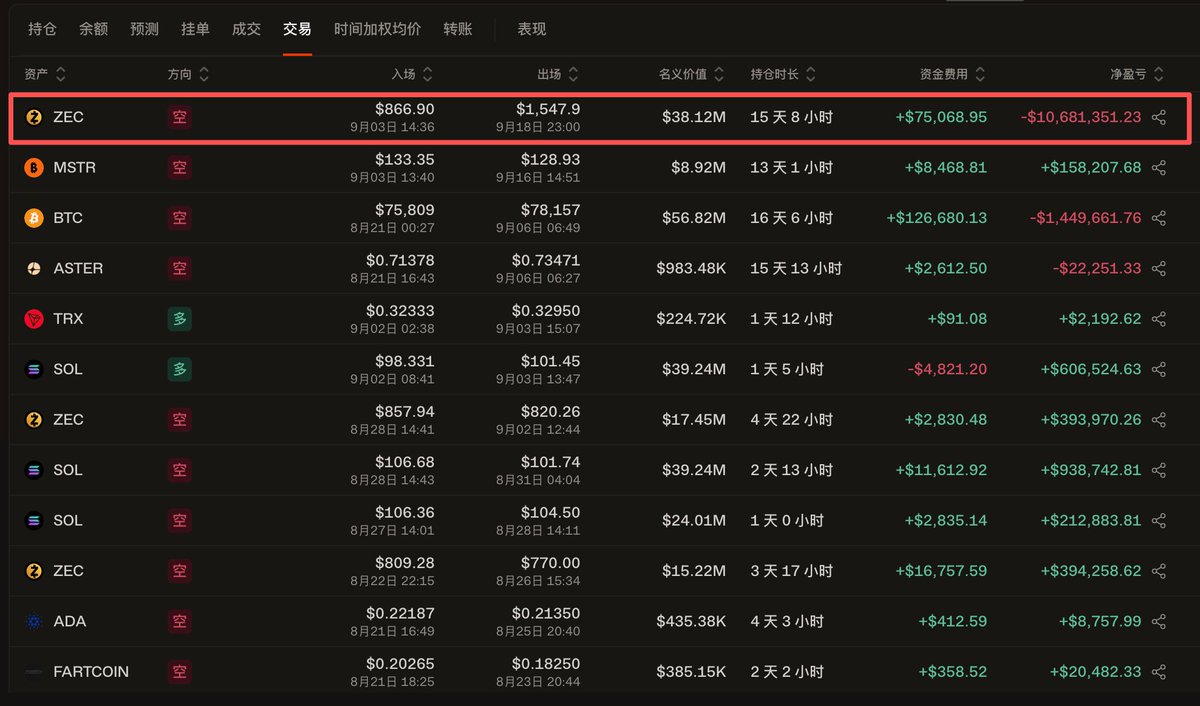The height and width of the screenshot is (706, 1200).
Task: Click the MSTR asset name
Action: tap(75, 167)
